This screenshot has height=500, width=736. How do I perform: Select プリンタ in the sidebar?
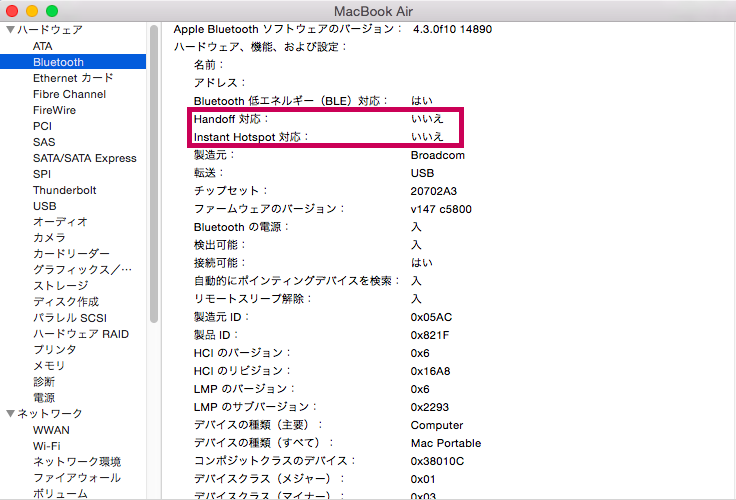[x=54, y=349]
